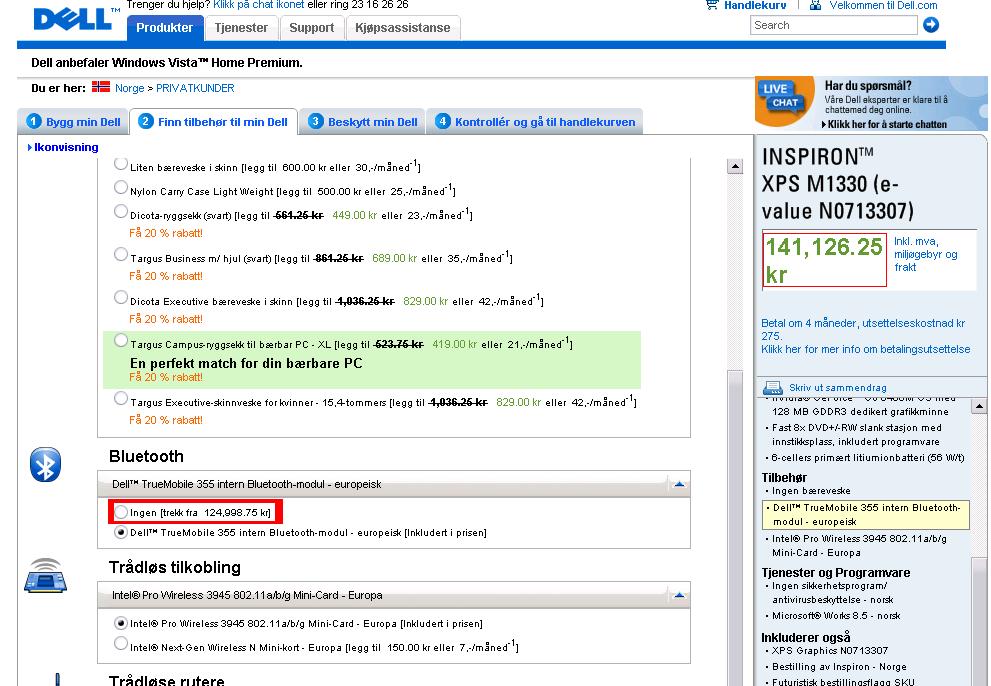The height and width of the screenshot is (686, 991).
Task: Go to Finn tilbehør til min Dell step
Action: point(214,121)
